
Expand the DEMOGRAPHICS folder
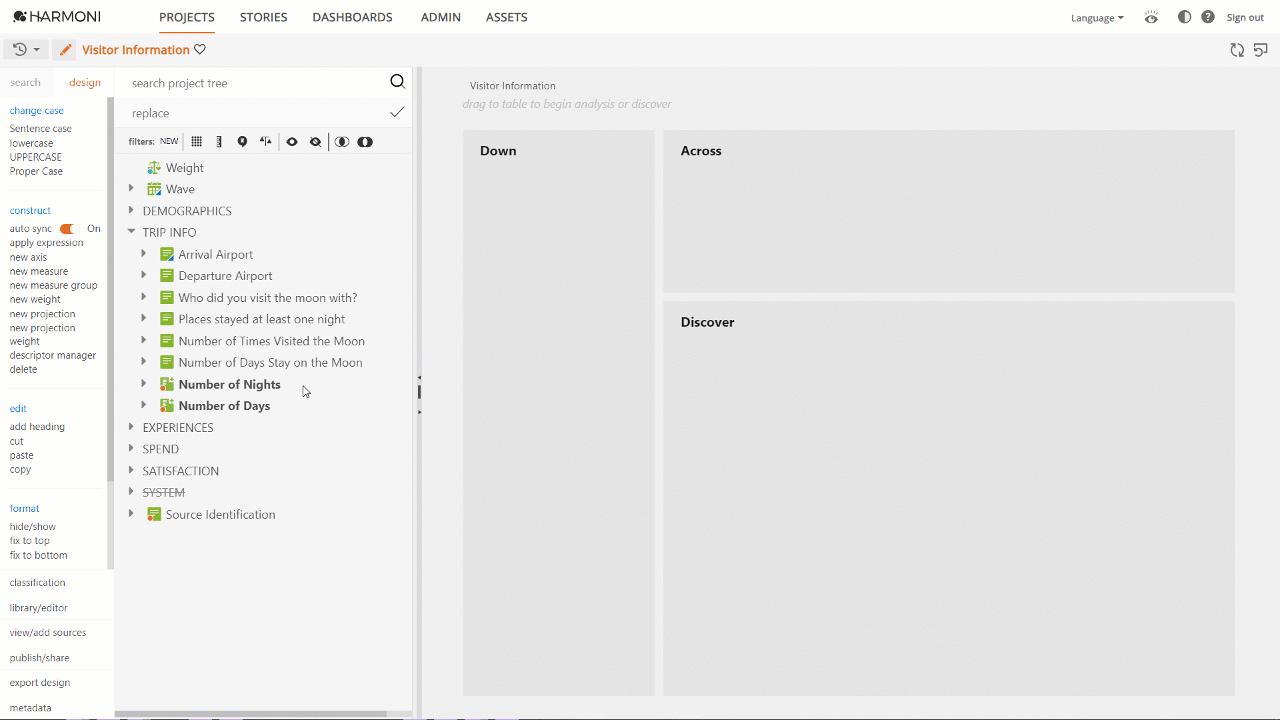point(131,210)
